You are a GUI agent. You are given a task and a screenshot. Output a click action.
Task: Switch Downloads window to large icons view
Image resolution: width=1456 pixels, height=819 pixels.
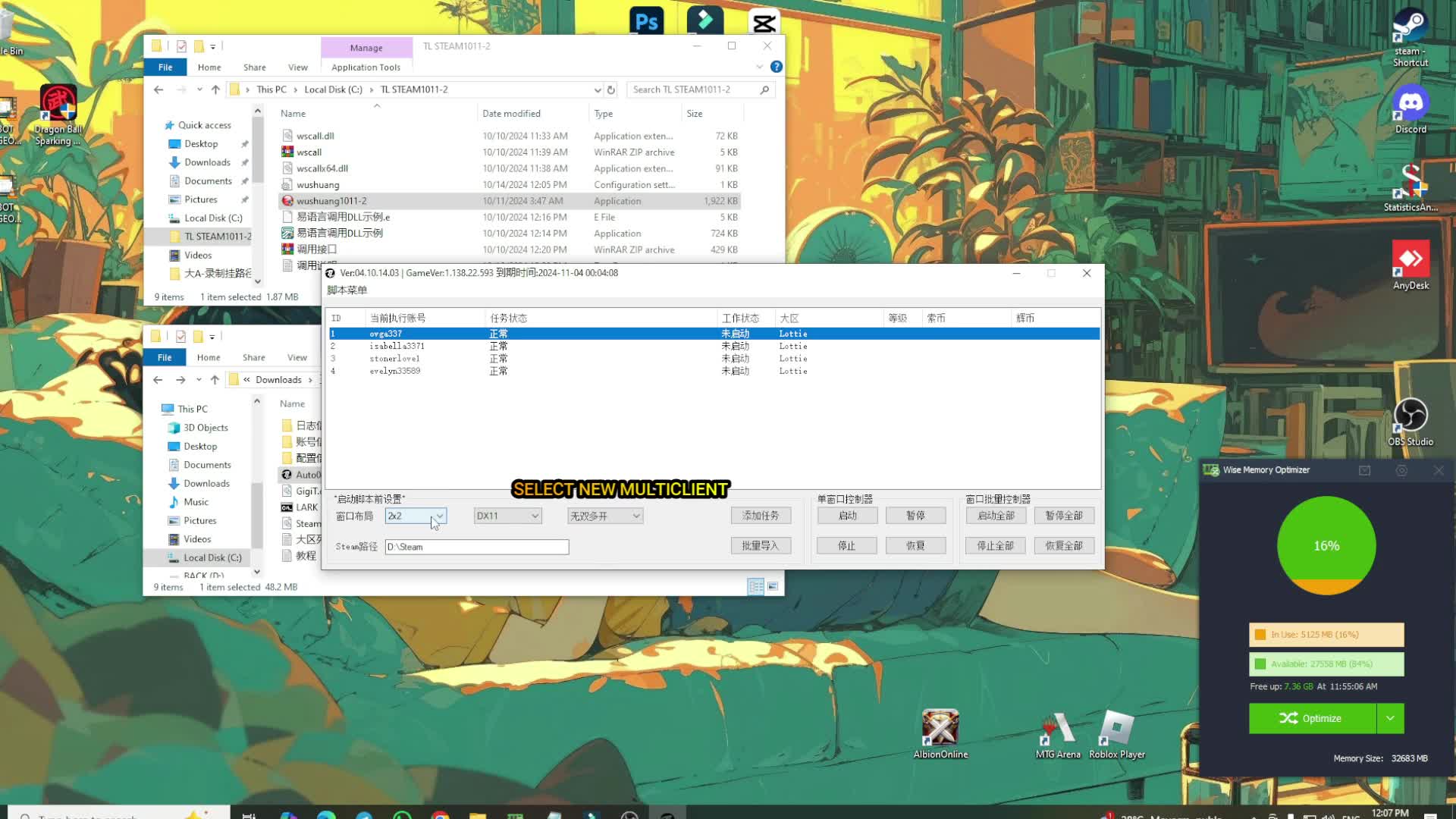pos(773,586)
